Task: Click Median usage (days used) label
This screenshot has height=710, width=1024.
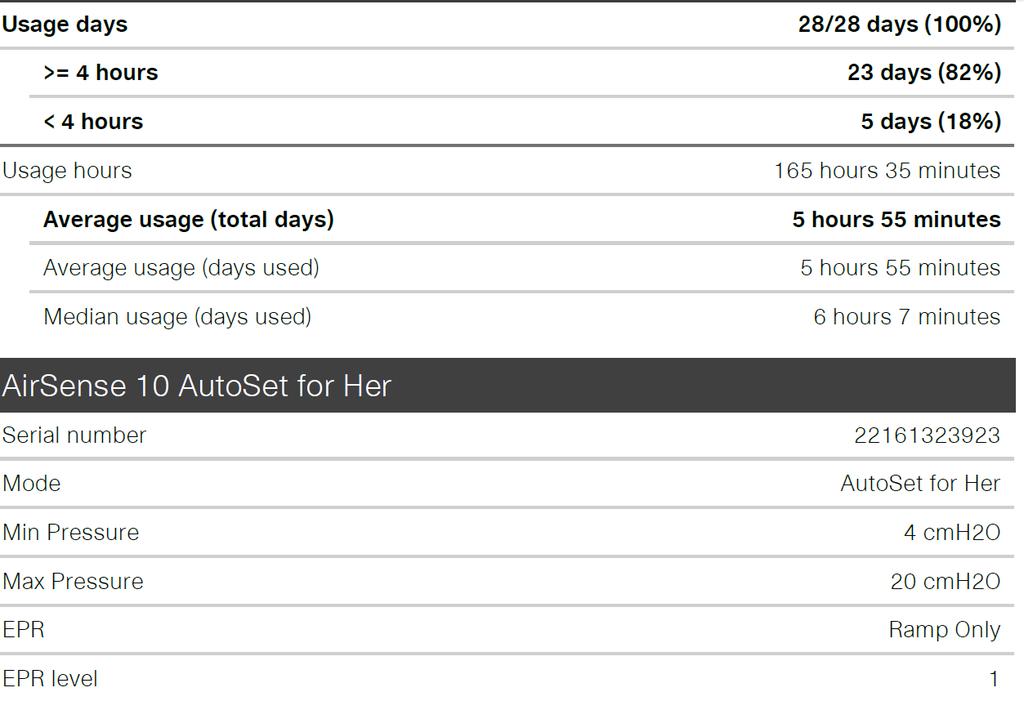Action: coord(177,317)
